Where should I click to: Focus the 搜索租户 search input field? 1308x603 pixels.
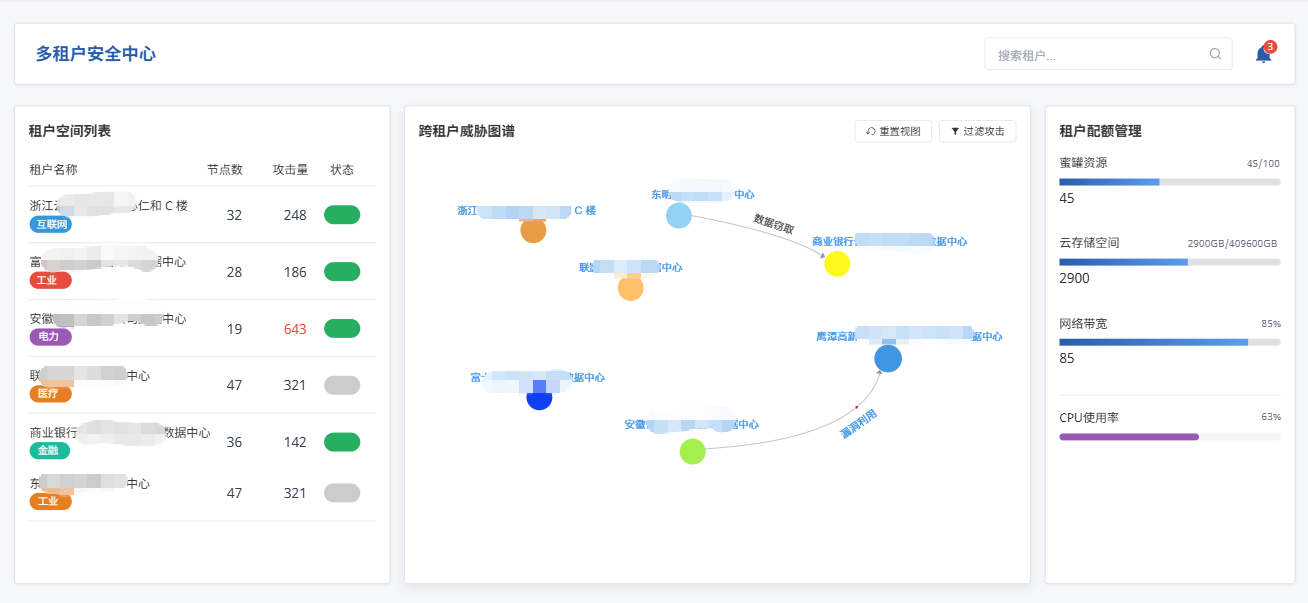pyautogui.click(x=1095, y=55)
